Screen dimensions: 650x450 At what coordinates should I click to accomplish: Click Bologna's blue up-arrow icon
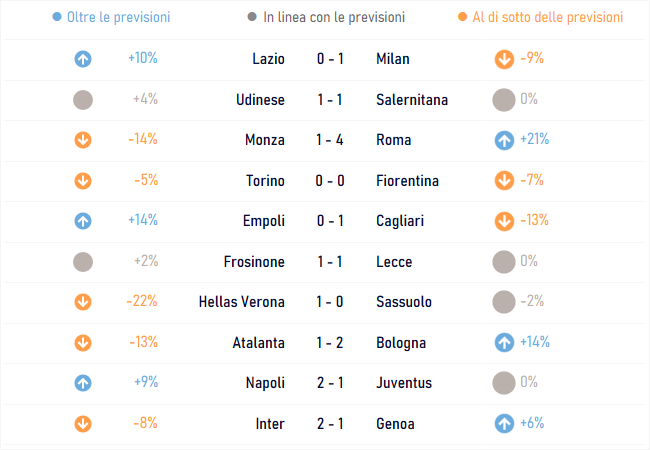pos(504,343)
